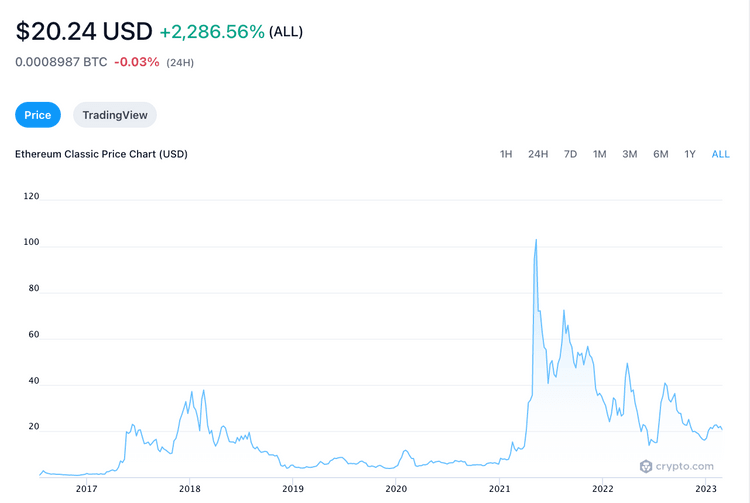Click the Ethereum Classic Price Chart title
This screenshot has height=503, width=750.
click(x=101, y=154)
